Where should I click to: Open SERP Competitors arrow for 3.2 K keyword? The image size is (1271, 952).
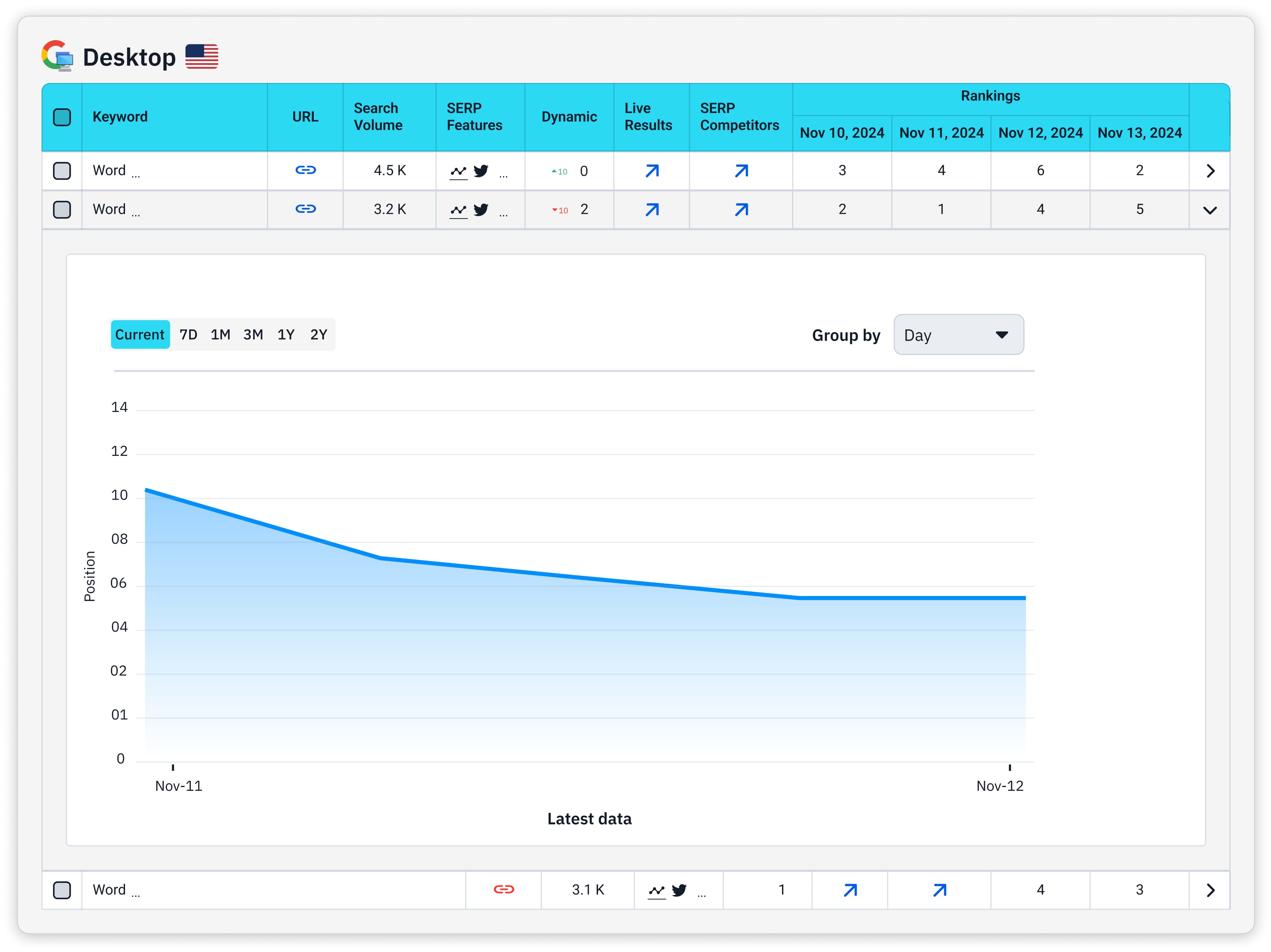(741, 209)
